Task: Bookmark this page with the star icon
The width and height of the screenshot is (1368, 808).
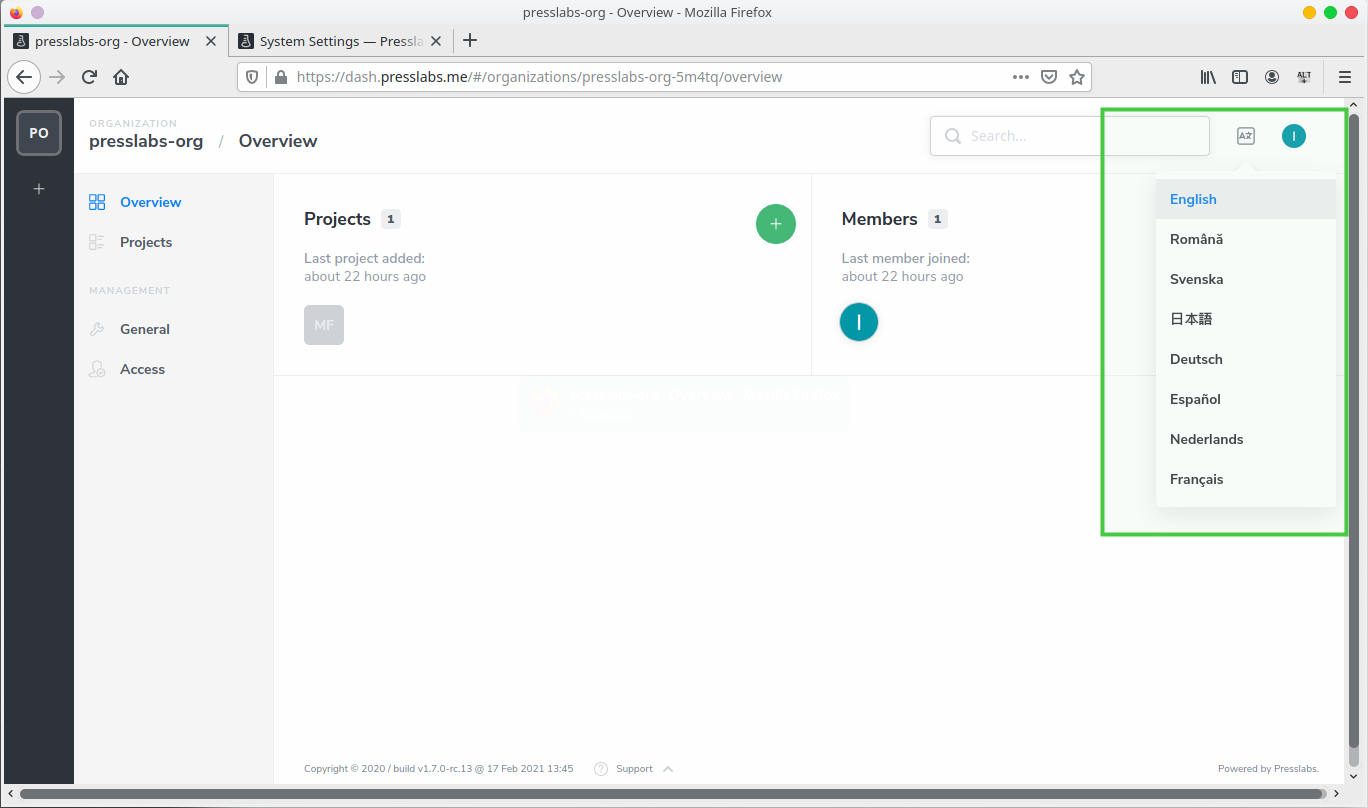Action: [1077, 77]
